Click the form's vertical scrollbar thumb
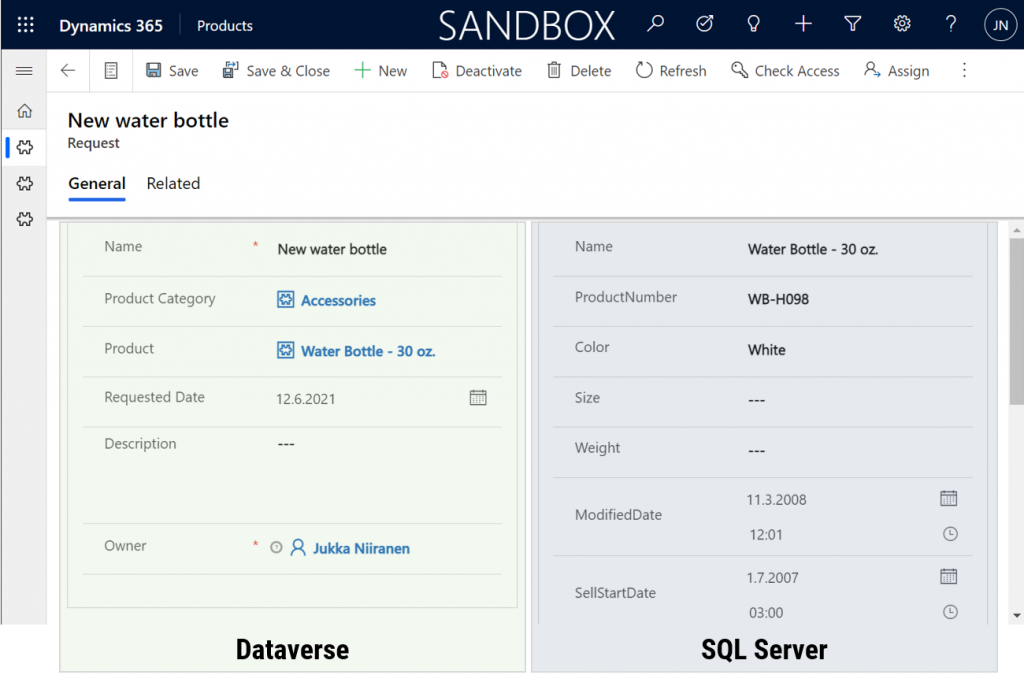This screenshot has height=675, width=1024. point(1016,321)
